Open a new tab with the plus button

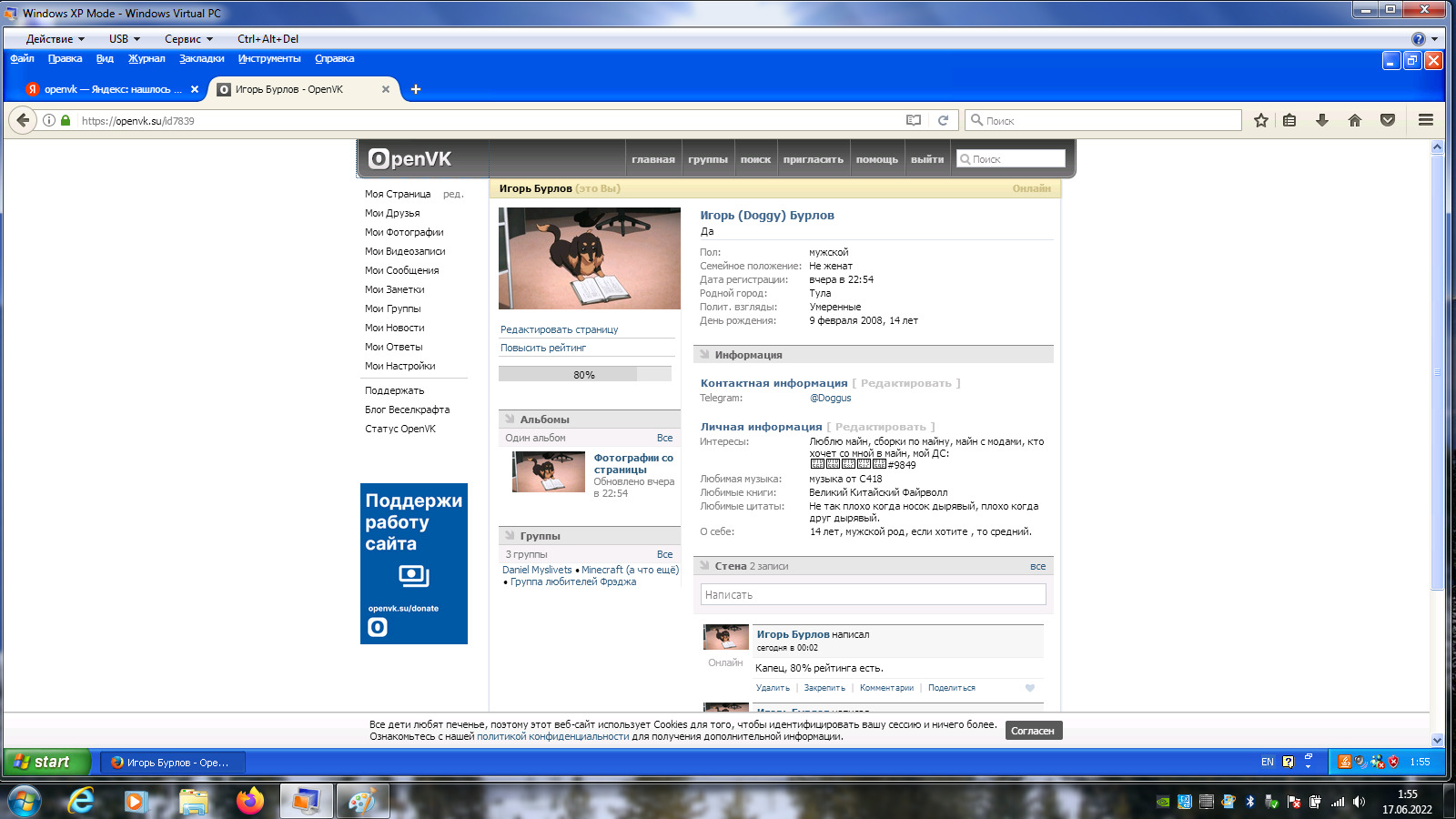point(416,89)
